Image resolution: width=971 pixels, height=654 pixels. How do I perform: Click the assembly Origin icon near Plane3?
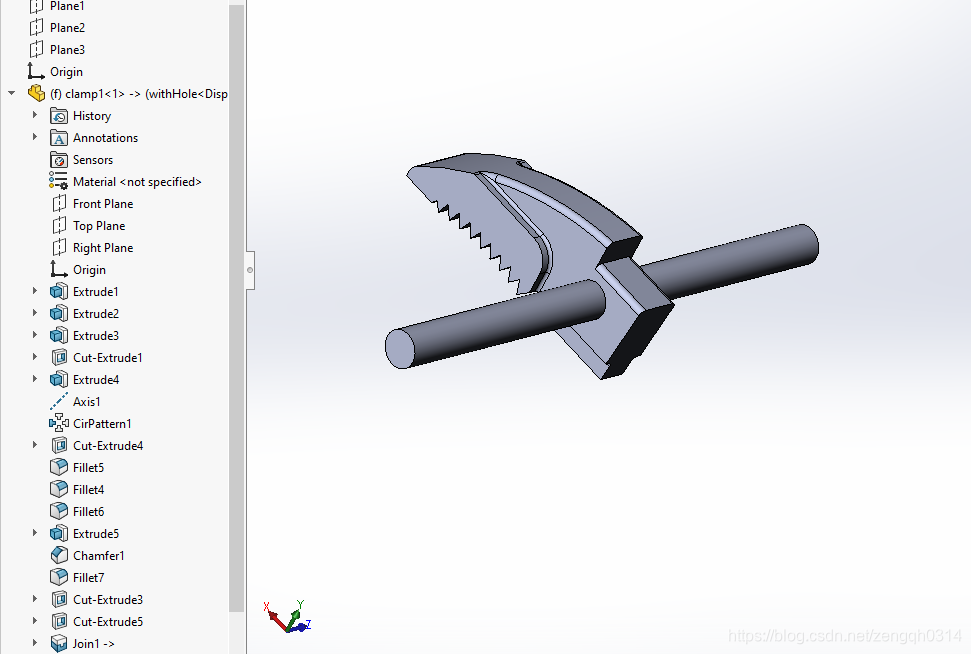(x=36, y=71)
